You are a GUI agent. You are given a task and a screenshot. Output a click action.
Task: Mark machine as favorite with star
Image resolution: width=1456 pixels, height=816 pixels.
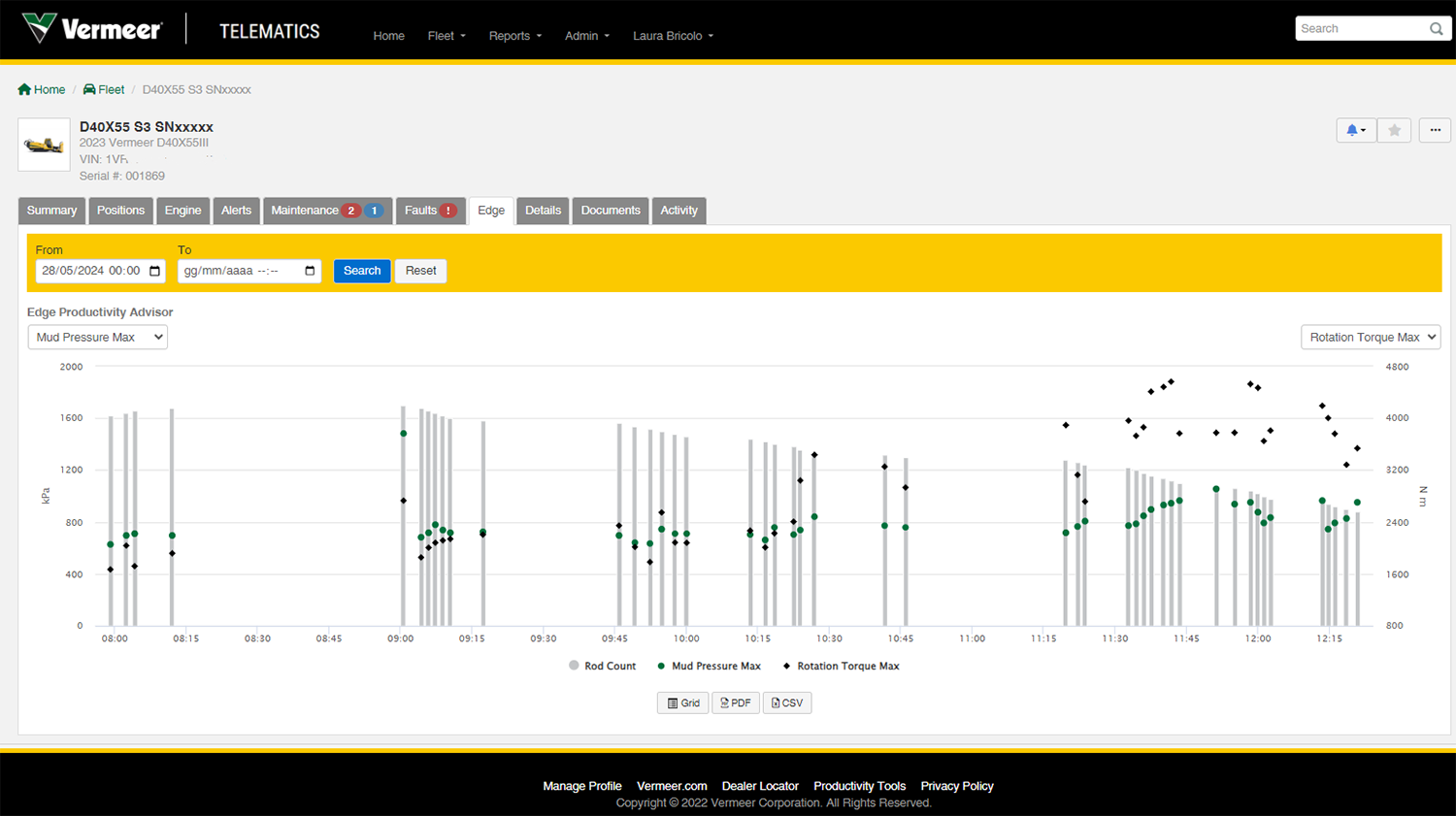point(1395,130)
